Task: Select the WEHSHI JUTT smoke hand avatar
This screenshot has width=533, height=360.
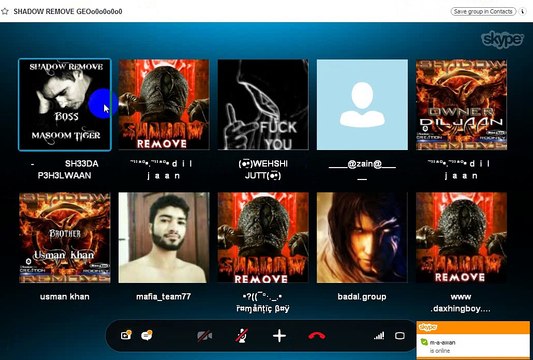Action: point(263,105)
